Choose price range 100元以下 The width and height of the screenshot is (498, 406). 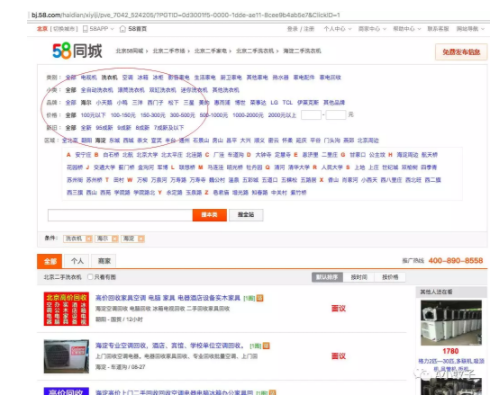point(93,115)
